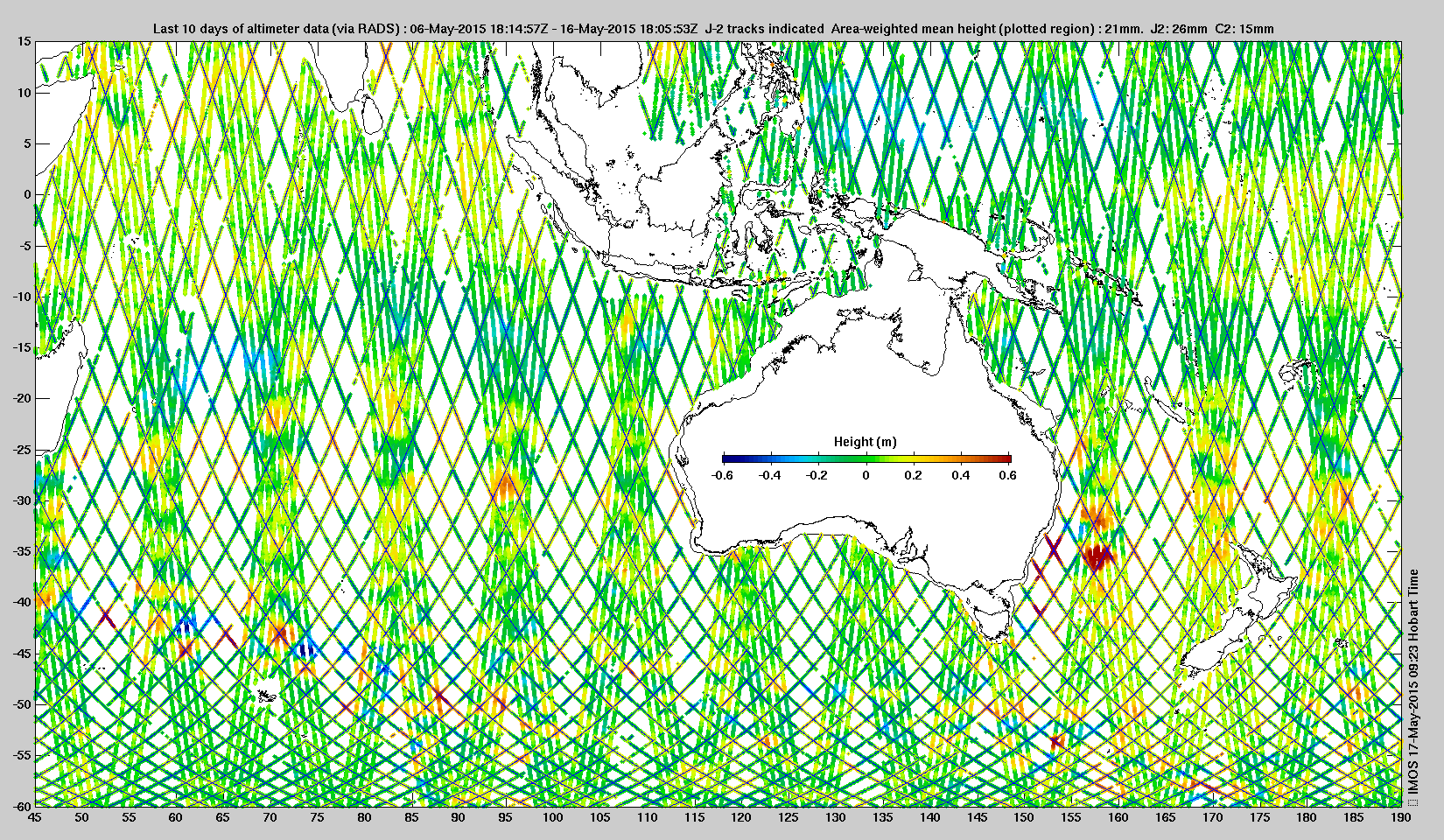Click latitude tick label 15

tap(25, 41)
